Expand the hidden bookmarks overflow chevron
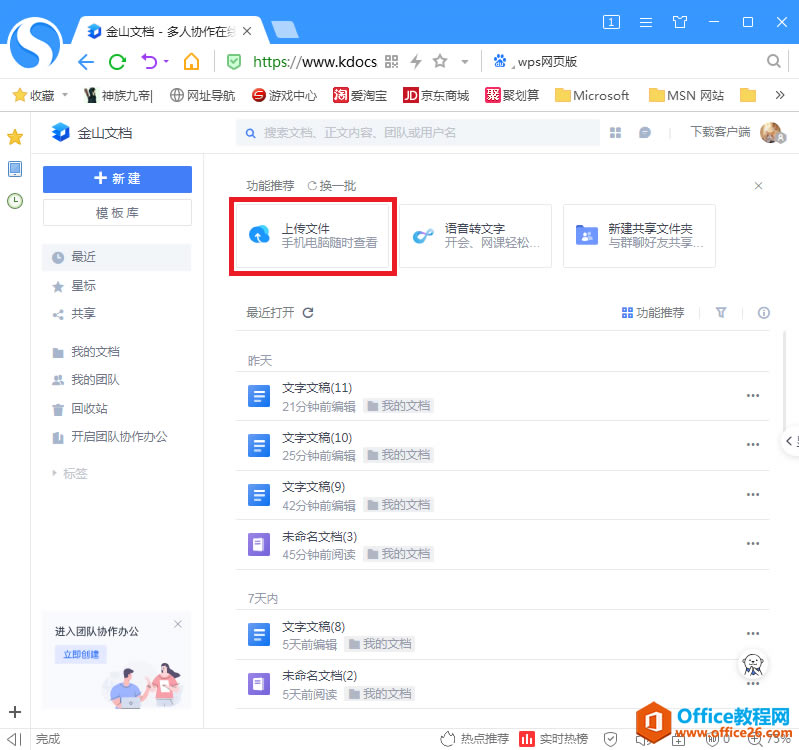This screenshot has height=750, width=799. [780, 96]
